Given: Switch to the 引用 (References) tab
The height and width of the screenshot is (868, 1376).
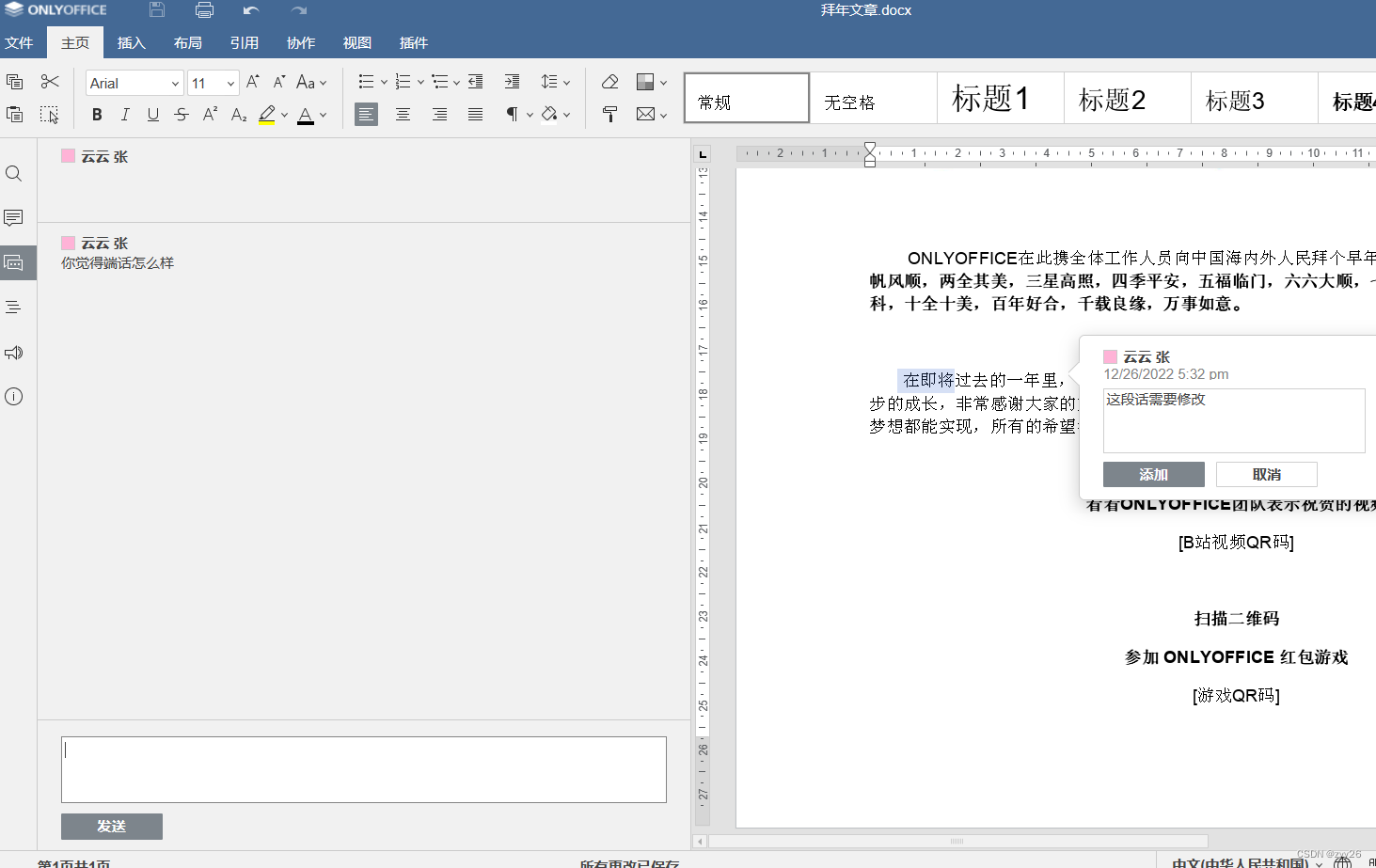Looking at the screenshot, I should click(245, 42).
